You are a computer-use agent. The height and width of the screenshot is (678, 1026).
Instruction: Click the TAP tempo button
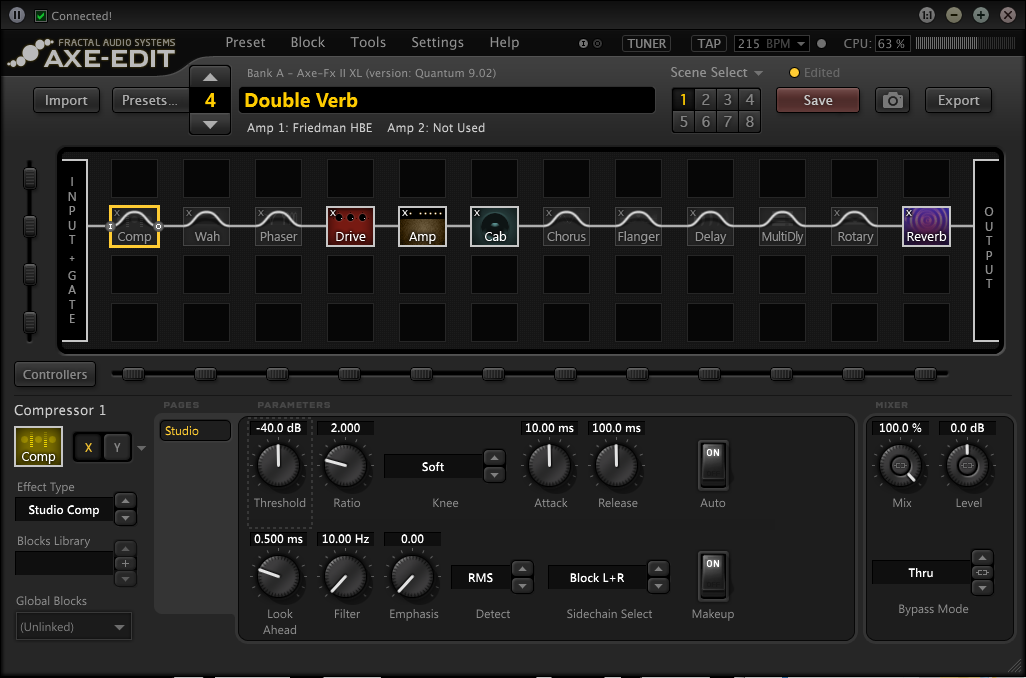[x=709, y=44]
